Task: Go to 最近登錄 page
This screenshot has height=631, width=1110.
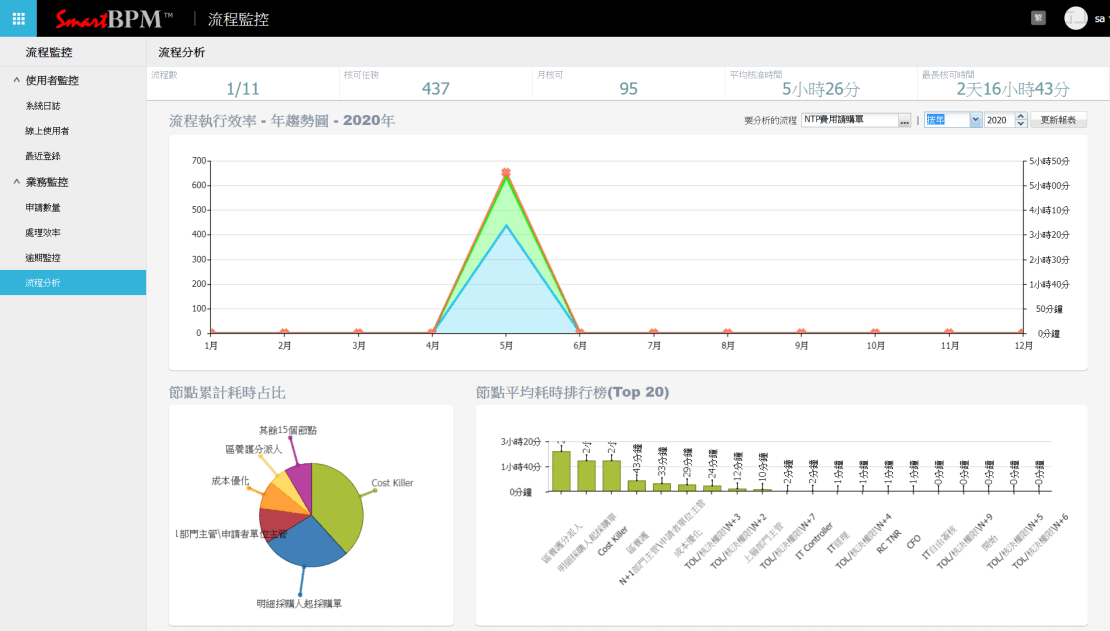Action: pos(43,156)
